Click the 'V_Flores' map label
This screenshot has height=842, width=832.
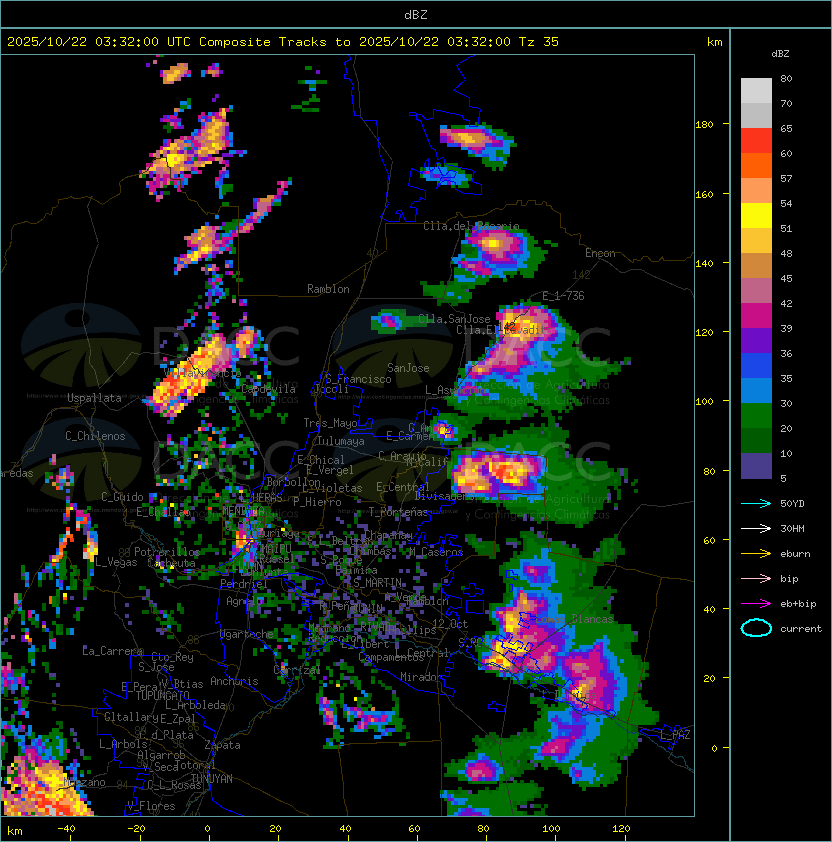point(151,807)
